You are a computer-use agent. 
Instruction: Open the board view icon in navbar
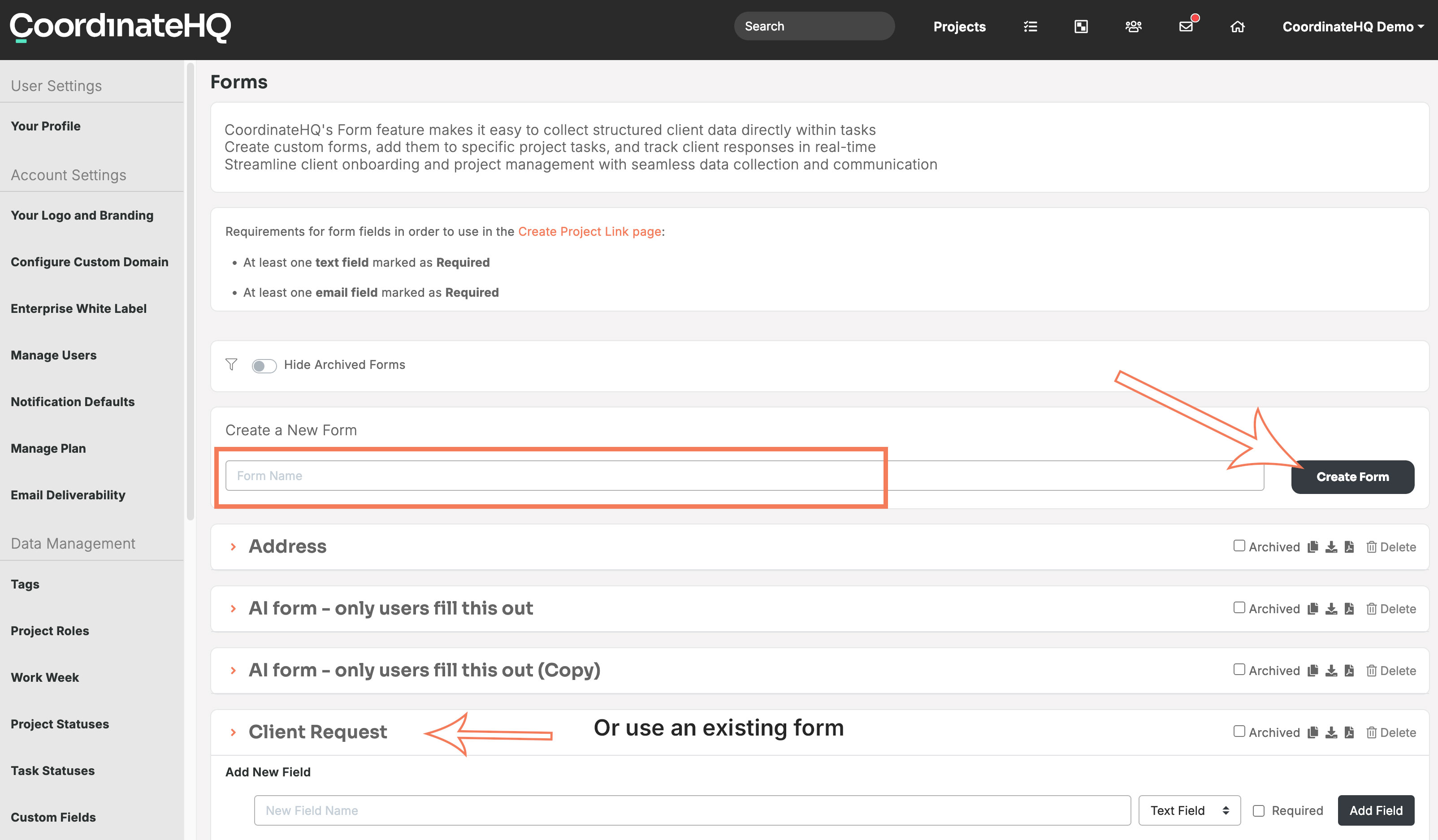tap(1081, 27)
